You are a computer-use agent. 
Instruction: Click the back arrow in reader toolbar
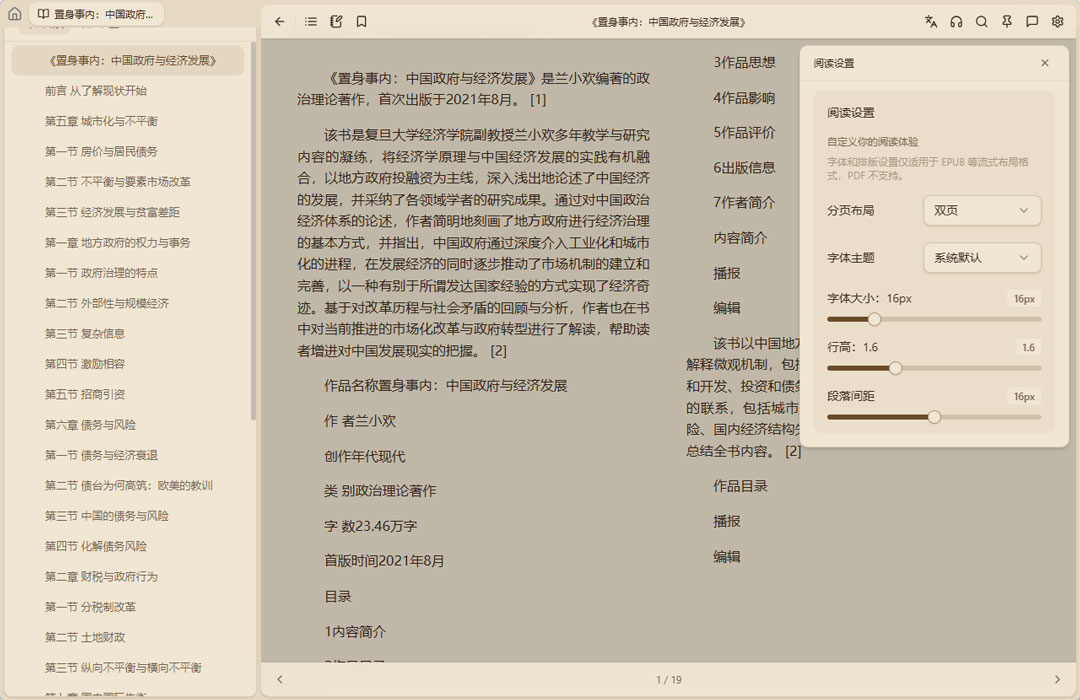click(x=280, y=21)
